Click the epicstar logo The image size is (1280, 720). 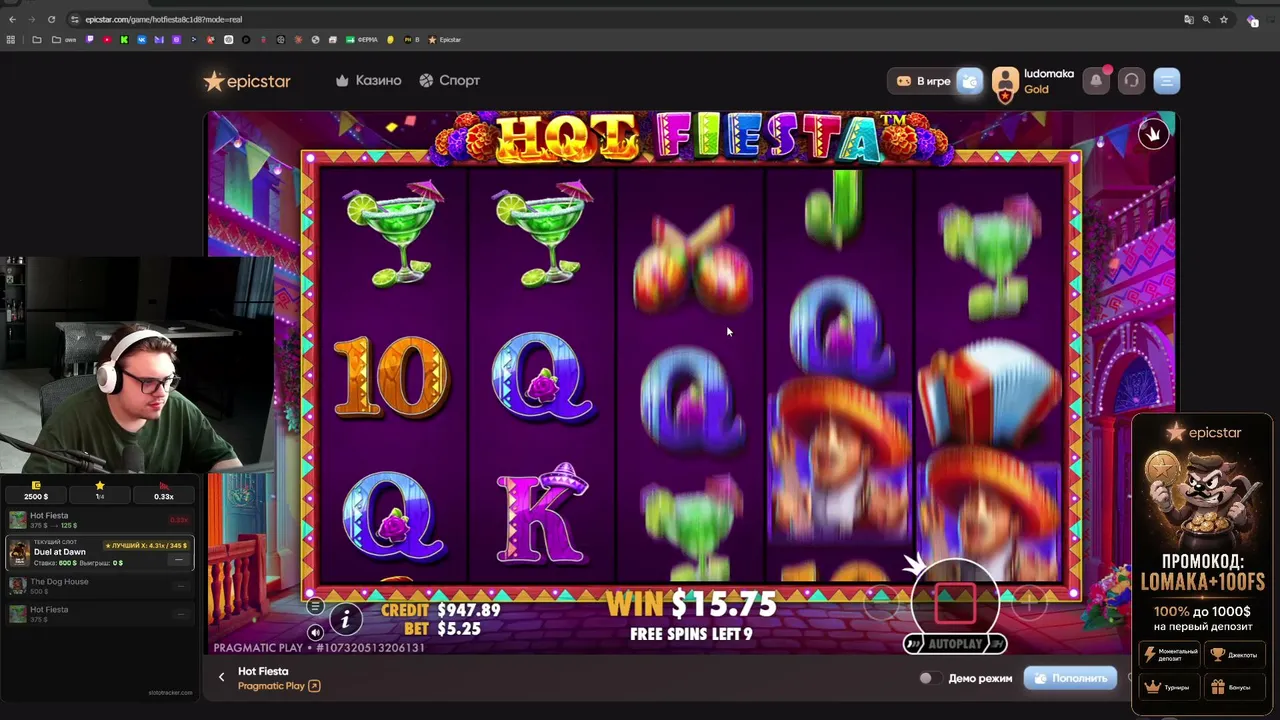pos(247,81)
